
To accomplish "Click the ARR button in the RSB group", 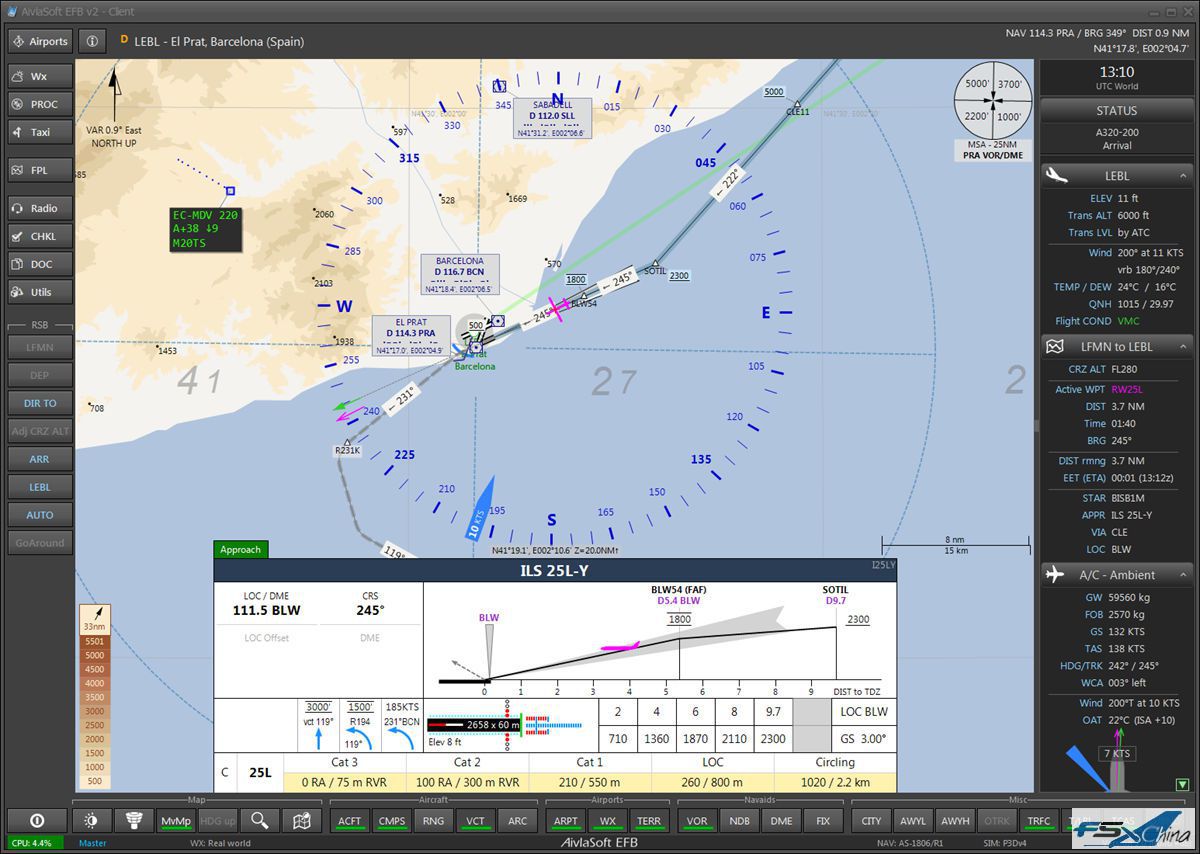I will (40, 459).
